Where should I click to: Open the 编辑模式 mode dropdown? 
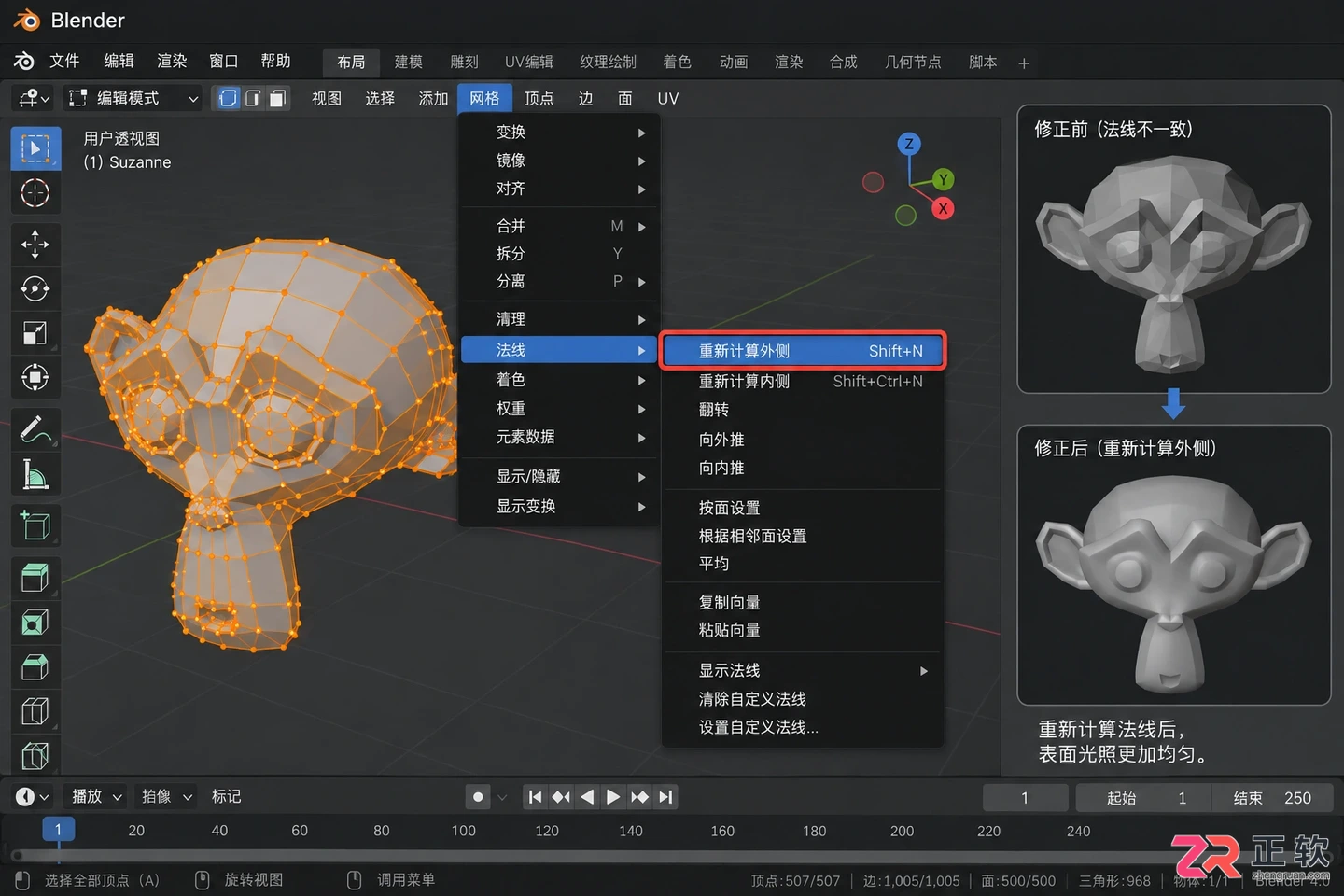tap(133, 98)
